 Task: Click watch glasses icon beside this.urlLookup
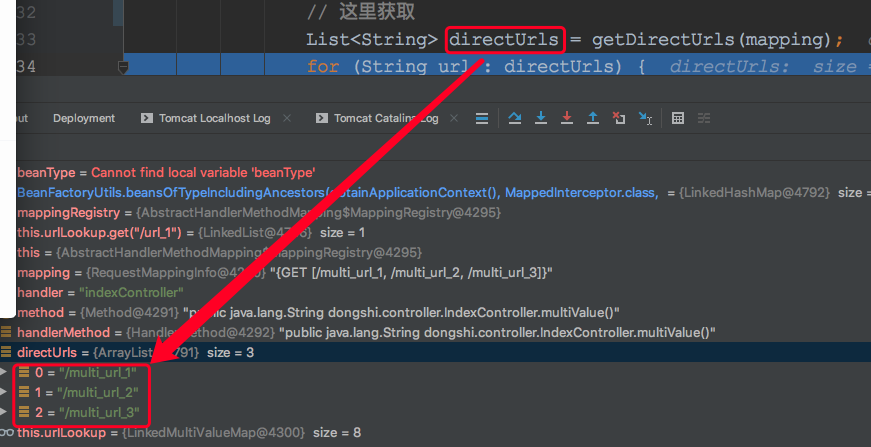pos(6,432)
